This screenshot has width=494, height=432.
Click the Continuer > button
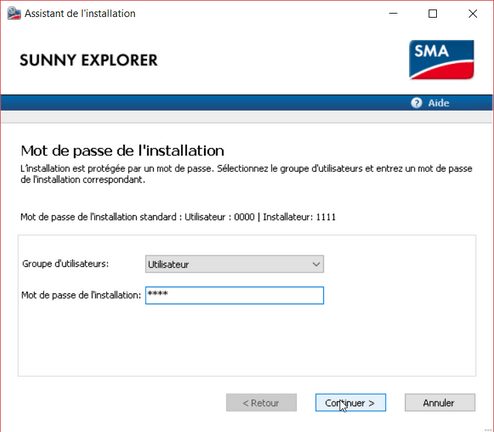pyautogui.click(x=350, y=403)
